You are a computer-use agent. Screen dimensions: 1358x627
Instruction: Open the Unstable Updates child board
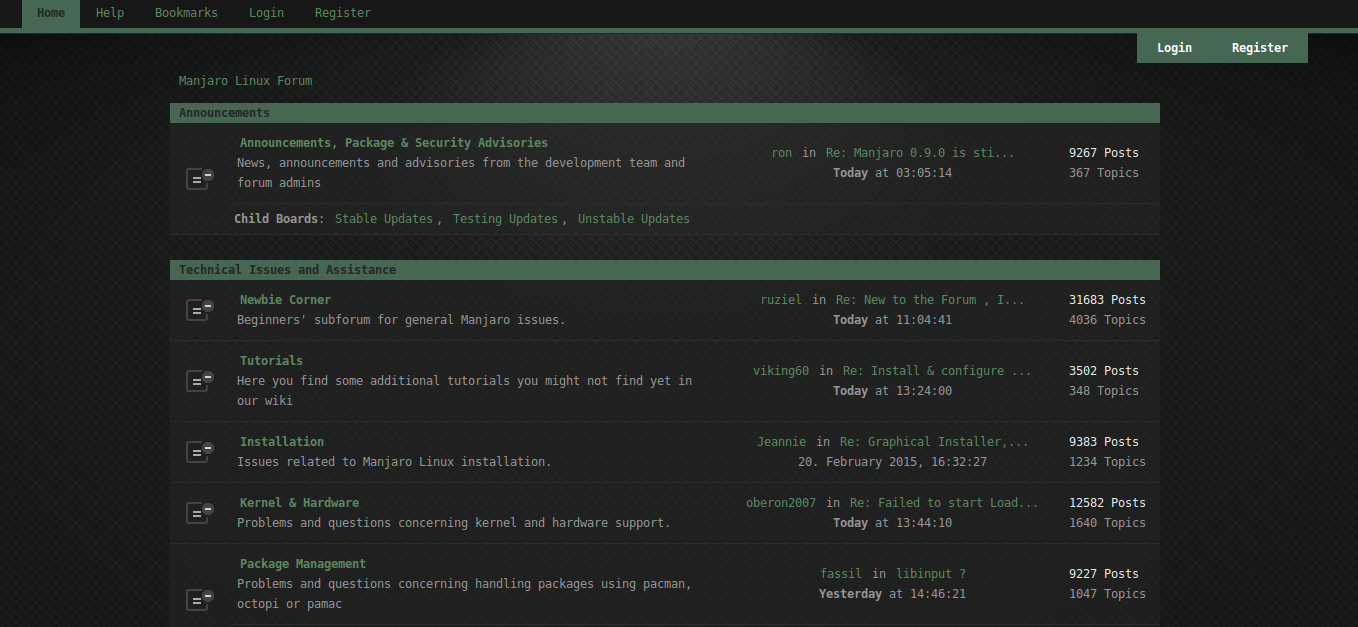[634, 218]
